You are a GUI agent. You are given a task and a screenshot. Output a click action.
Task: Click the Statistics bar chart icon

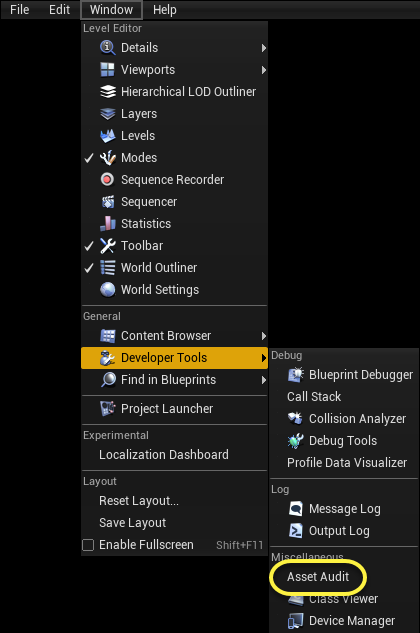coord(107,224)
